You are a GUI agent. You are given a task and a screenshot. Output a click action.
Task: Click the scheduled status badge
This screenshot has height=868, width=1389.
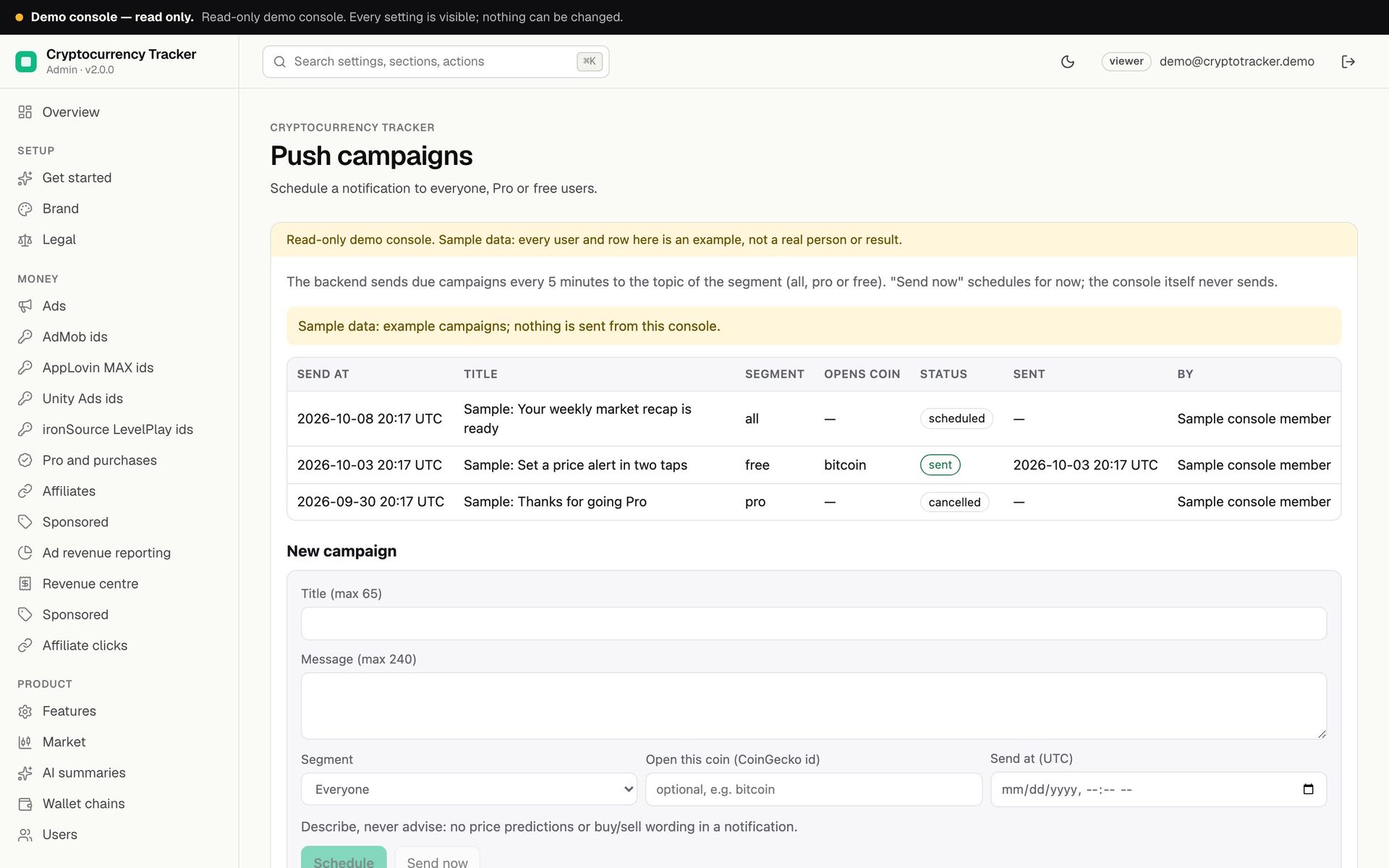coord(956,419)
